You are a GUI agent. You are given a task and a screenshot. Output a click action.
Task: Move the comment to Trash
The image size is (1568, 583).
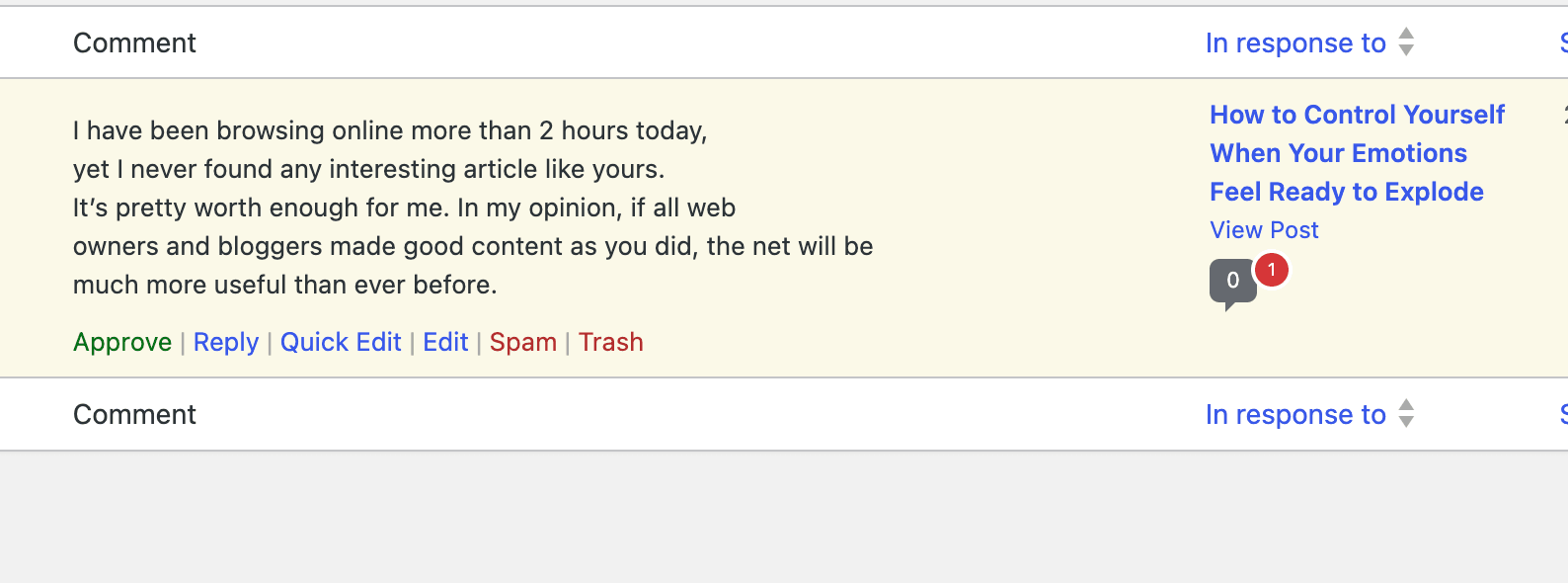[x=610, y=343]
